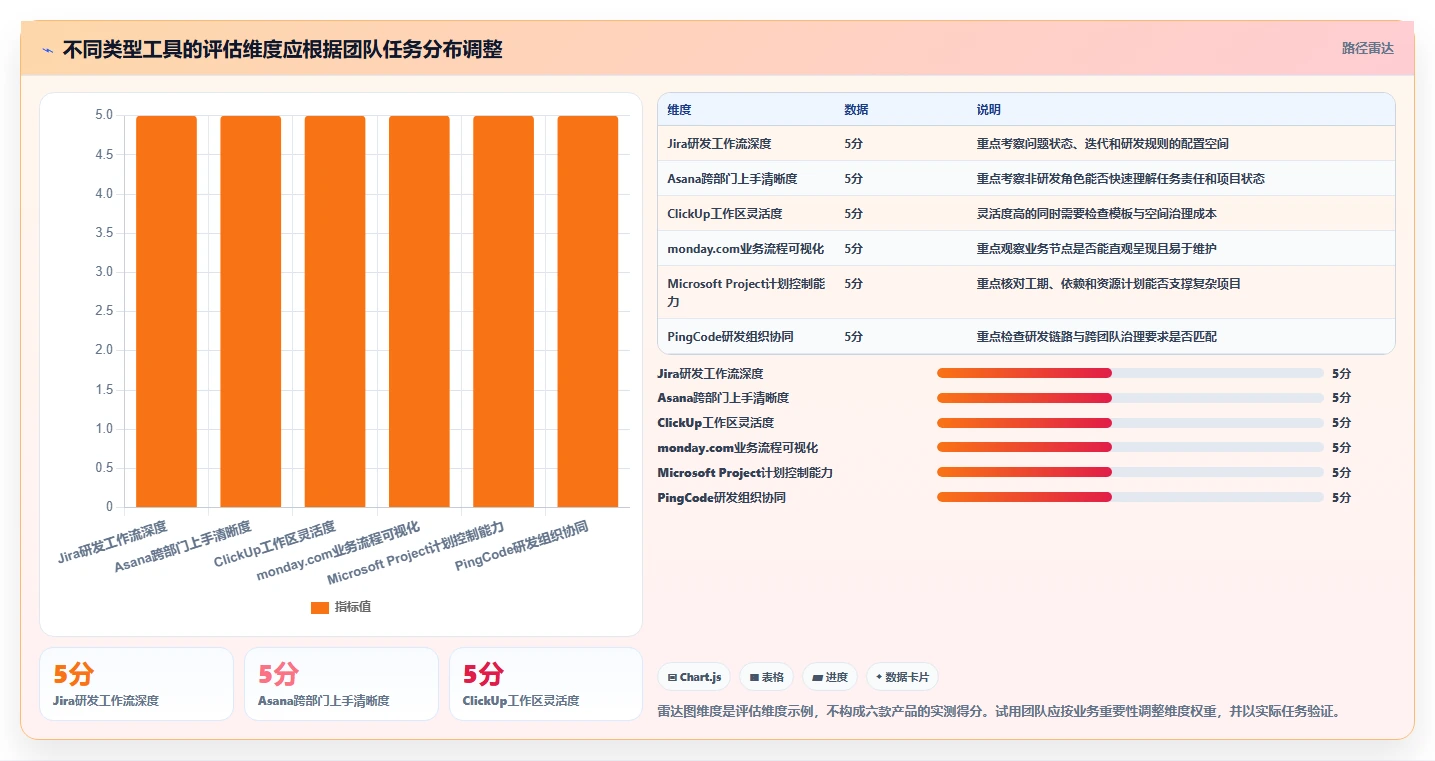Click the Microsoft Project计划控制能力 progress bar

1130,472
